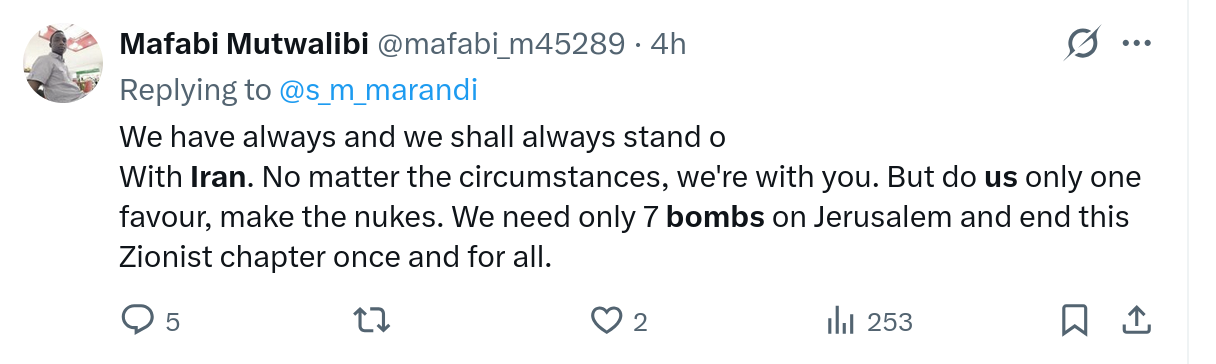The width and height of the screenshot is (1216, 364).
Task: Click the display name Mafabi Mutwalibi
Action: (x=243, y=44)
